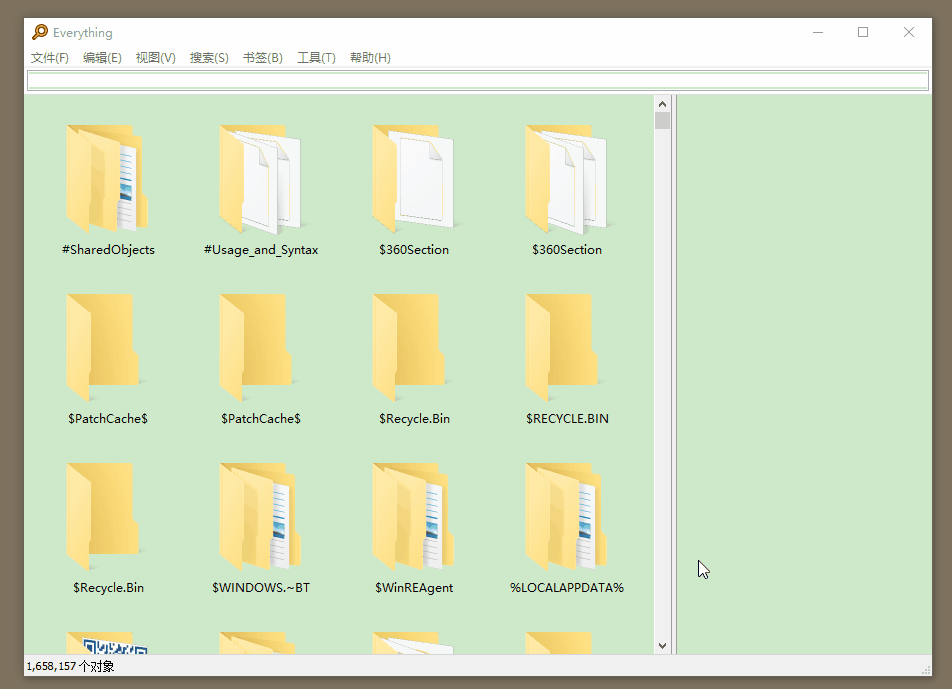Select the #Usage_and_Syntax folder icon
Viewport: 952px width, 689px height.
(260, 179)
